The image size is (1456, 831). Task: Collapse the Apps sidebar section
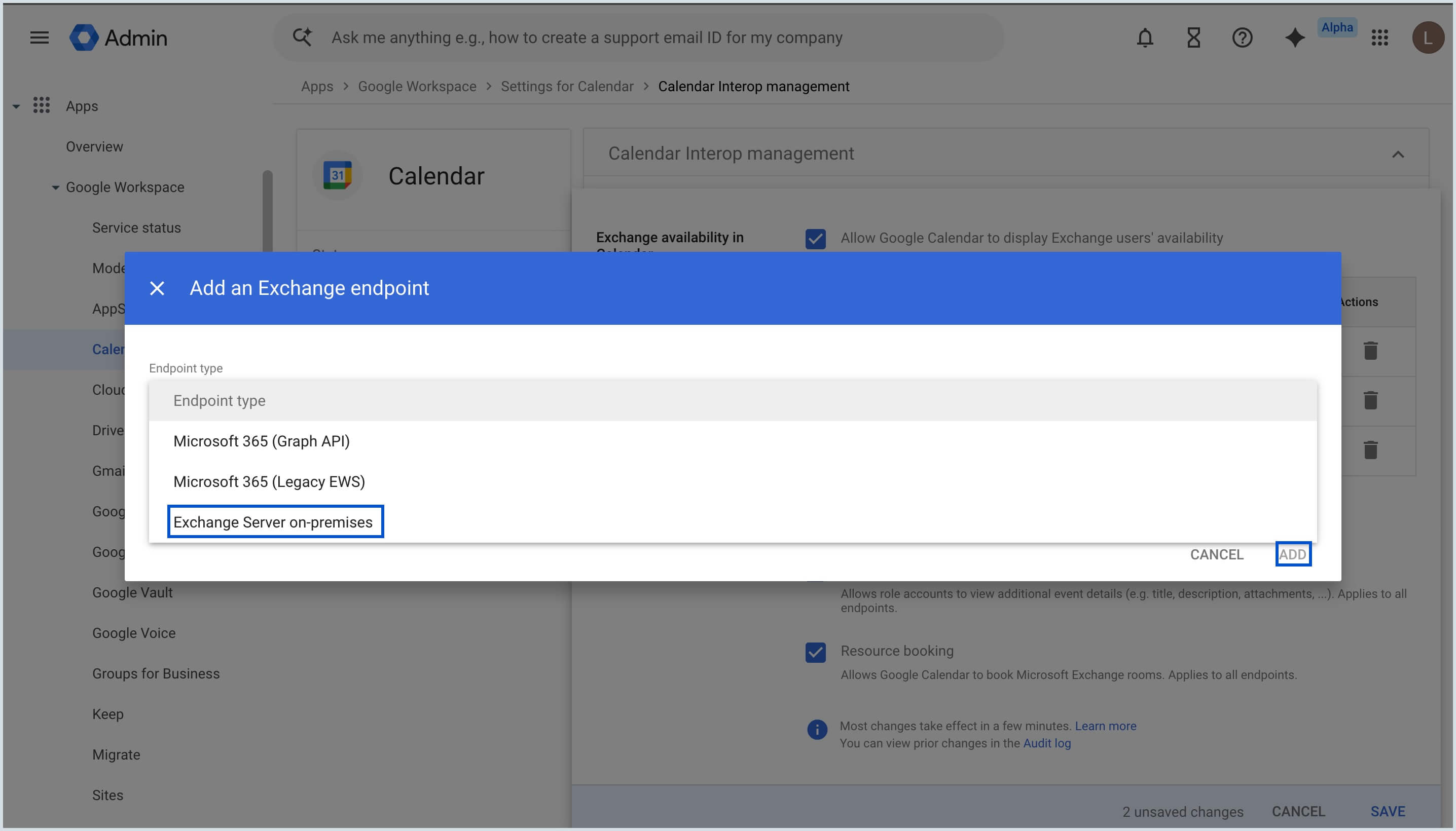point(16,106)
